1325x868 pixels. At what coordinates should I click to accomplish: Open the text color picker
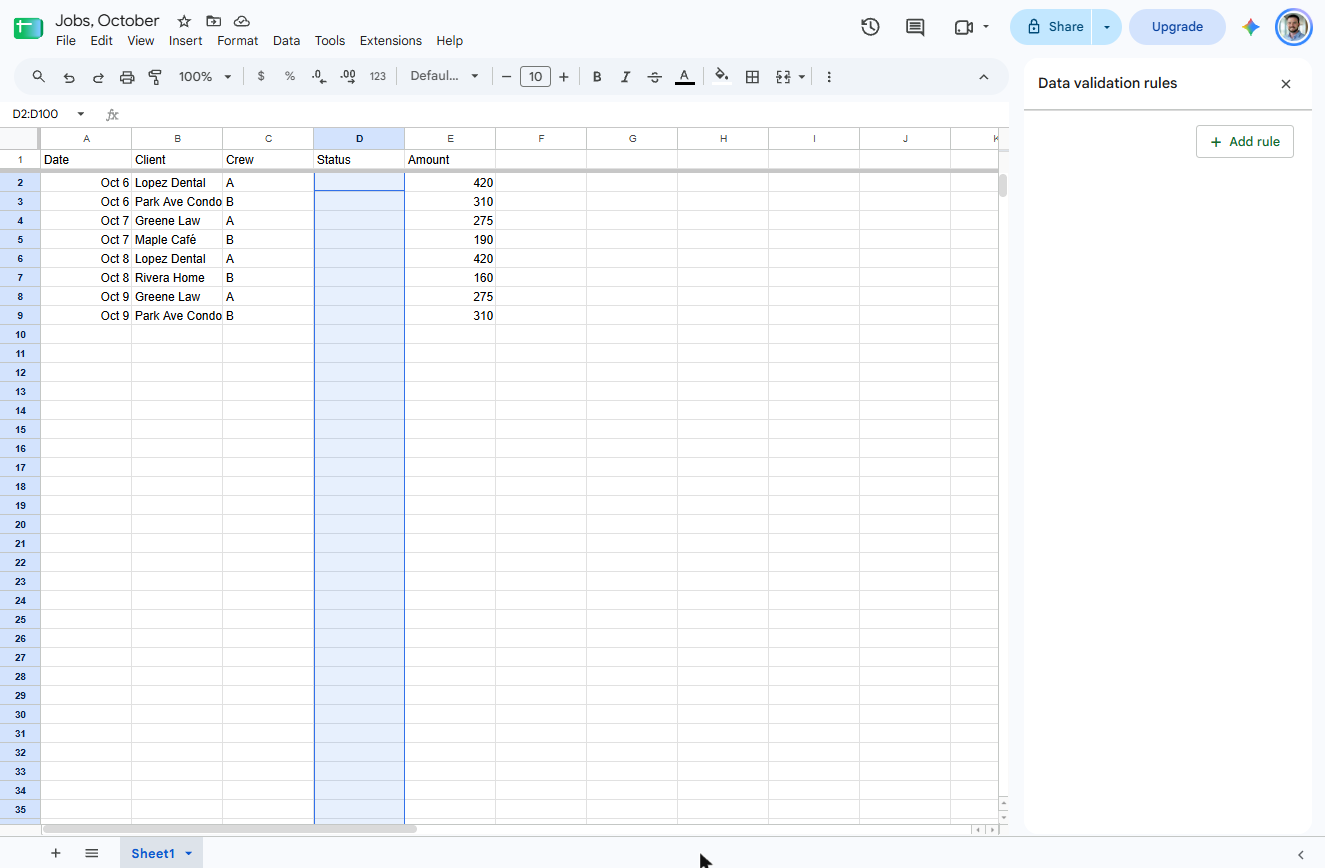click(x=684, y=76)
